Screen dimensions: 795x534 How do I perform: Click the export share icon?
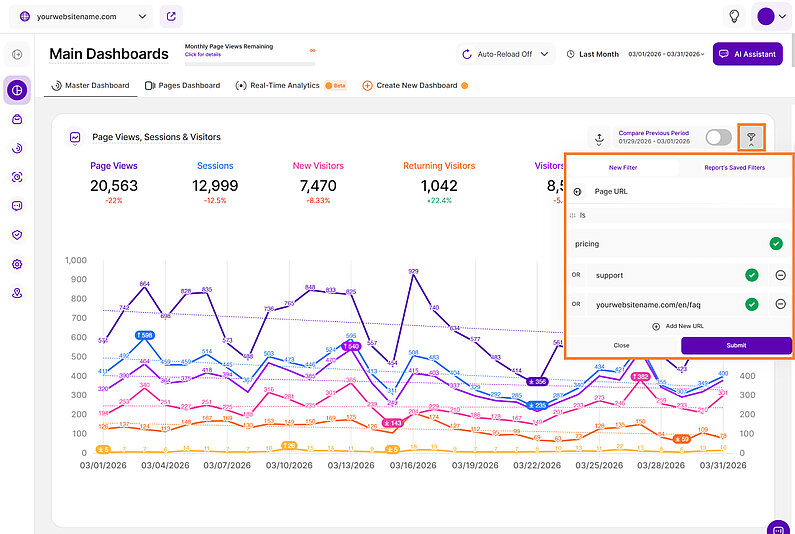click(x=599, y=137)
